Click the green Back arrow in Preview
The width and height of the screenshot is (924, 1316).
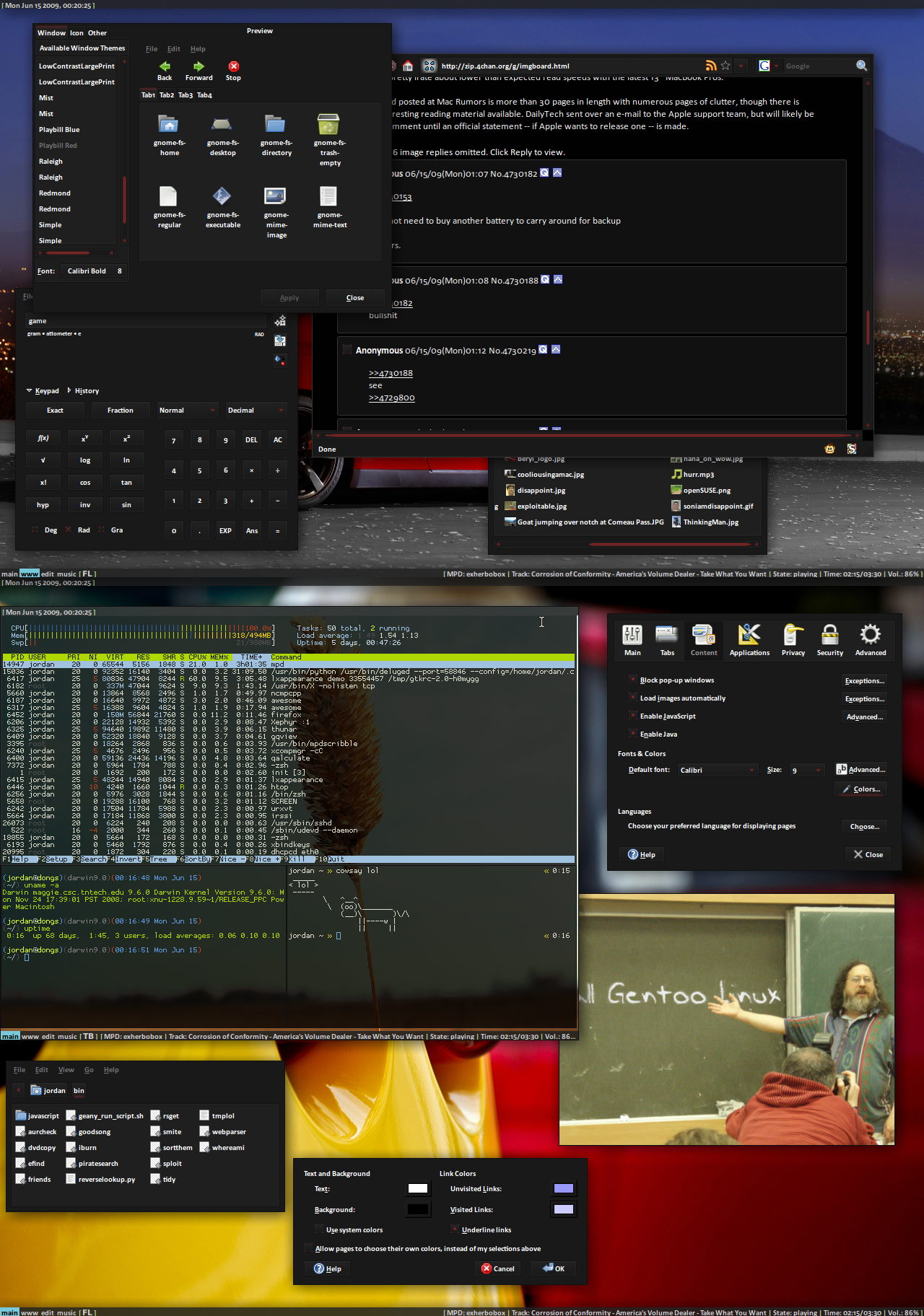(165, 66)
